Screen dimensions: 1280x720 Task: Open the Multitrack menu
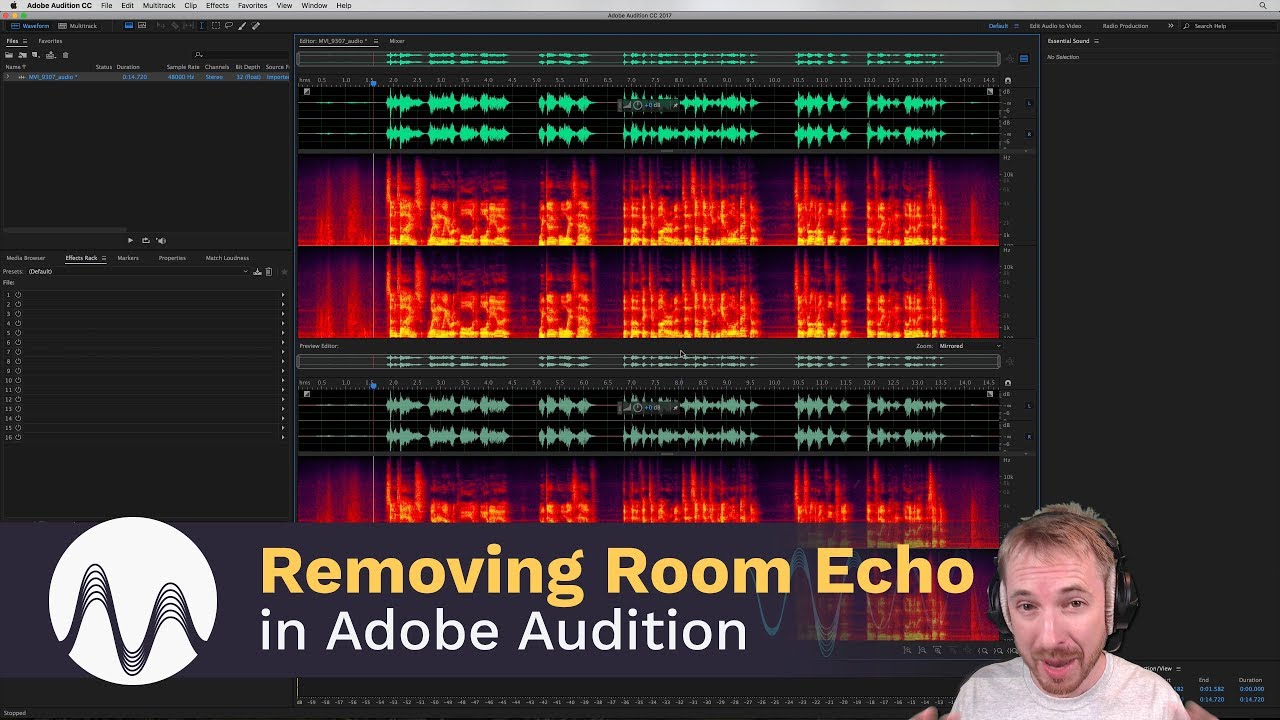[x=159, y=6]
